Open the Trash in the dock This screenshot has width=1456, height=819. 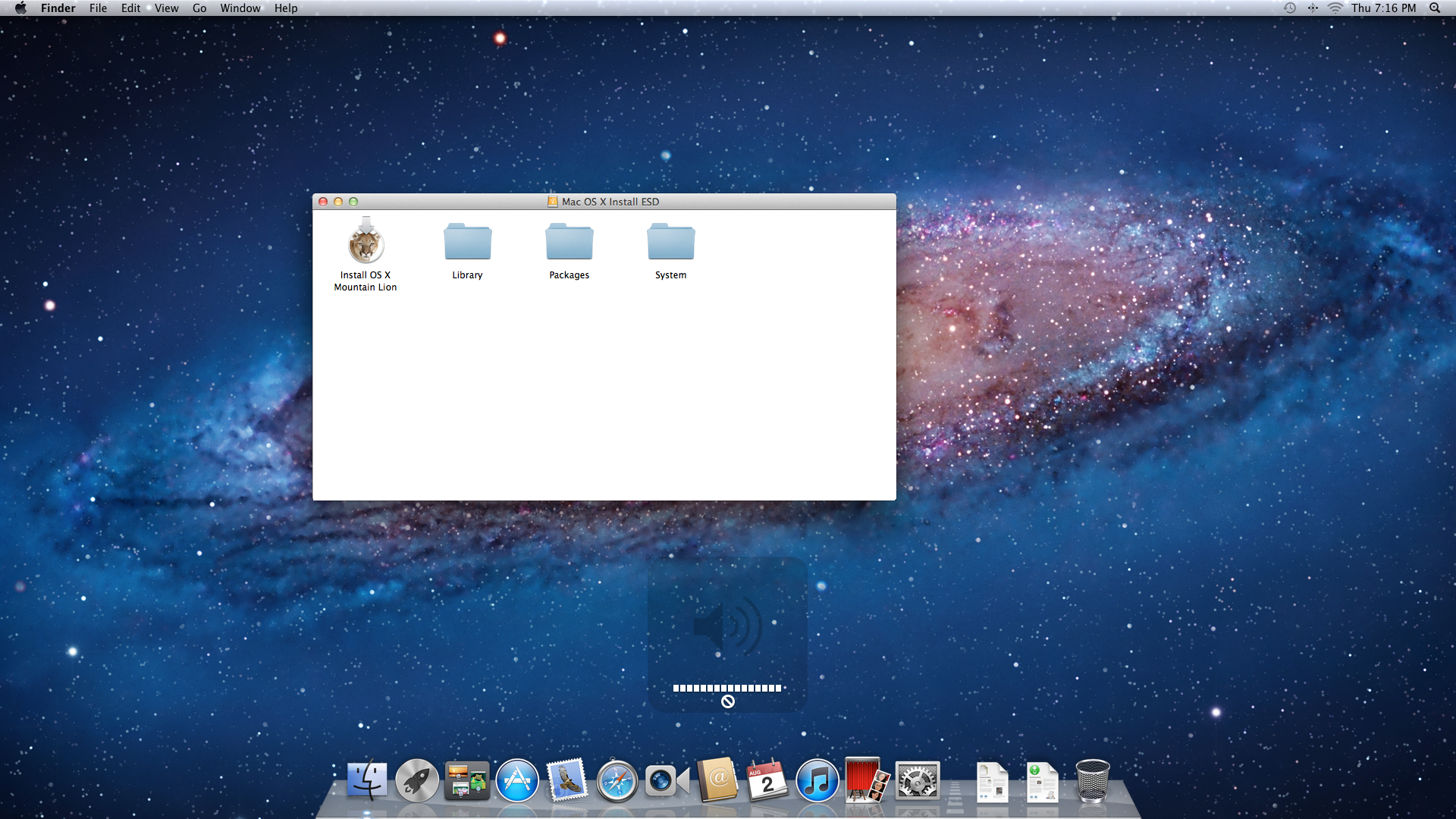point(1092,781)
